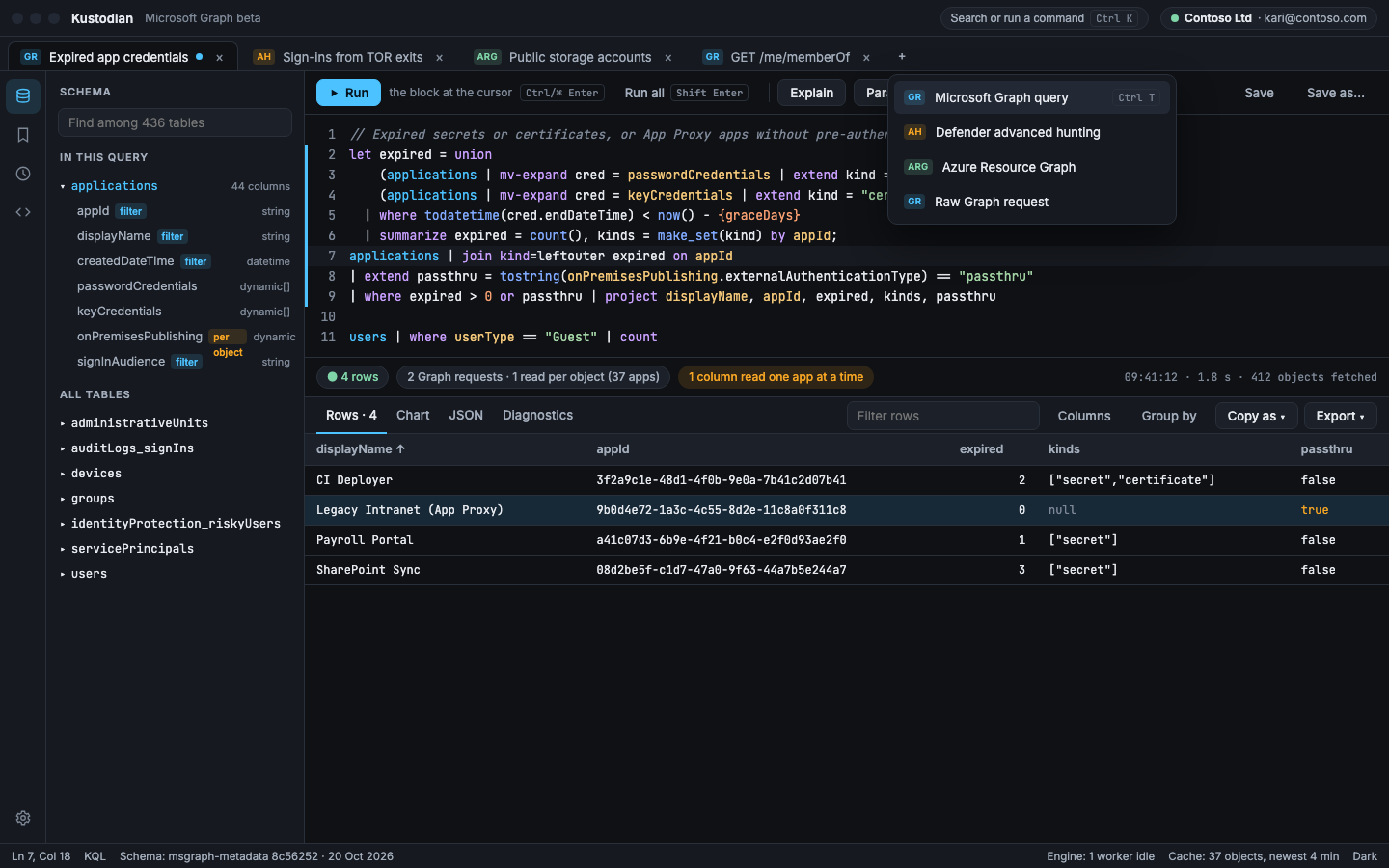
Task: Close the Sign-ins from TOR exits tab
Action: click(439, 58)
